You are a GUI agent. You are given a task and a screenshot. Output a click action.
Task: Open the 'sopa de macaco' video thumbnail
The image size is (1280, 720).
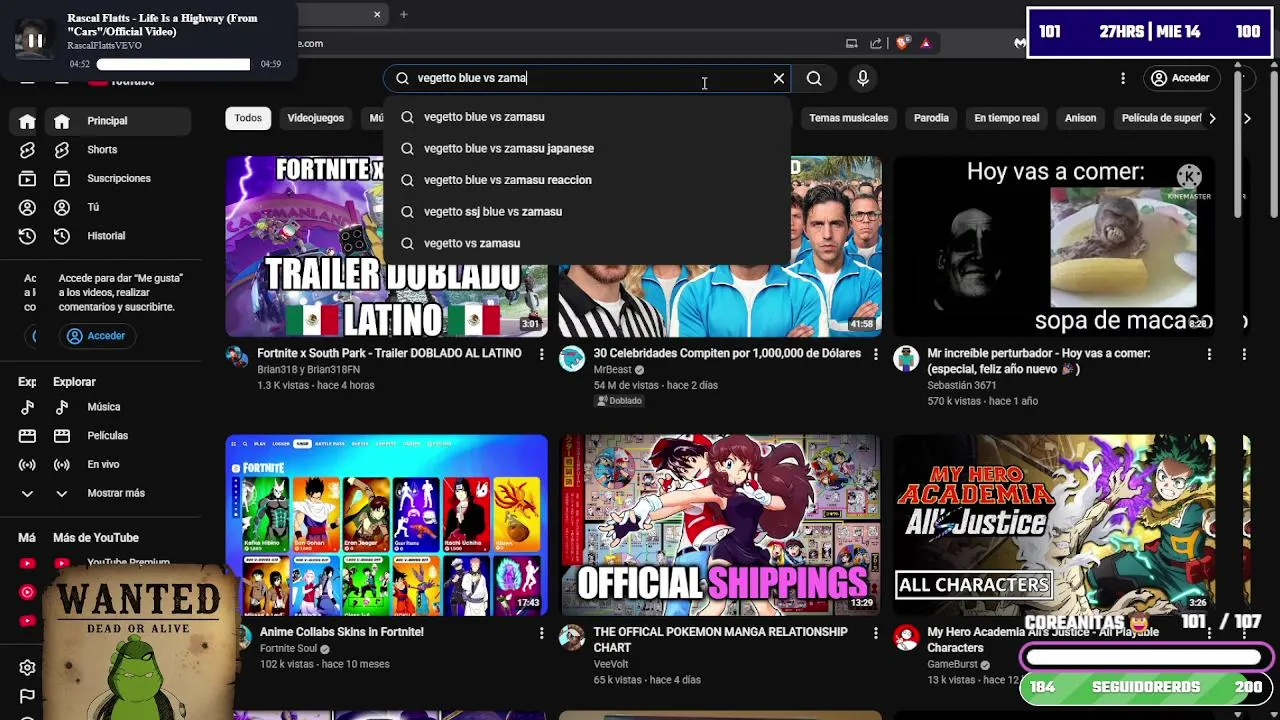coord(1054,246)
